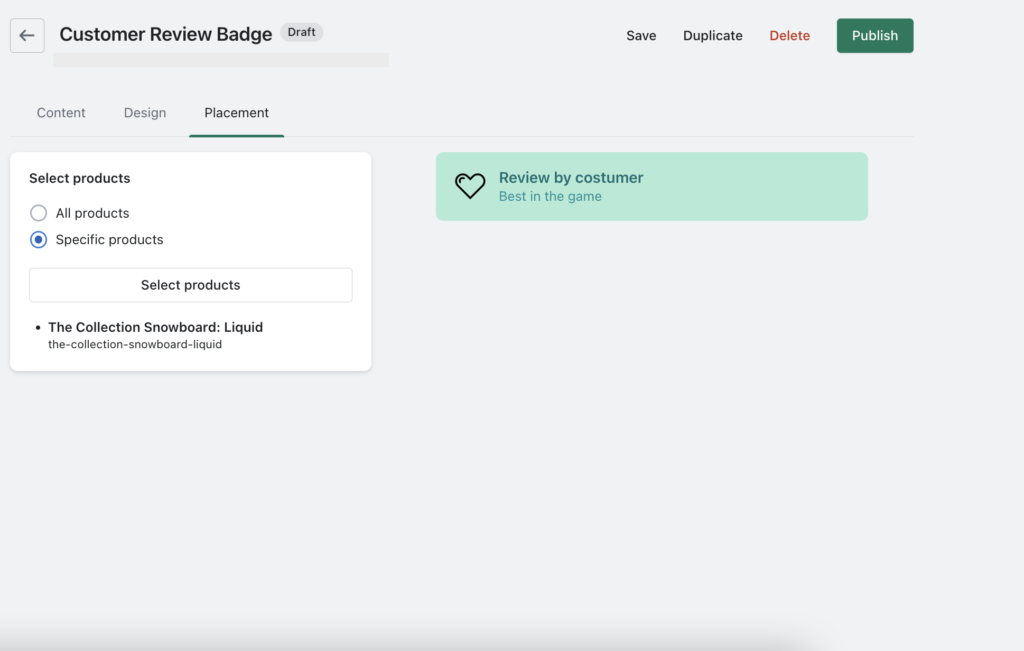Save the Customer Review Badge
This screenshot has height=651, width=1024.
pos(641,36)
